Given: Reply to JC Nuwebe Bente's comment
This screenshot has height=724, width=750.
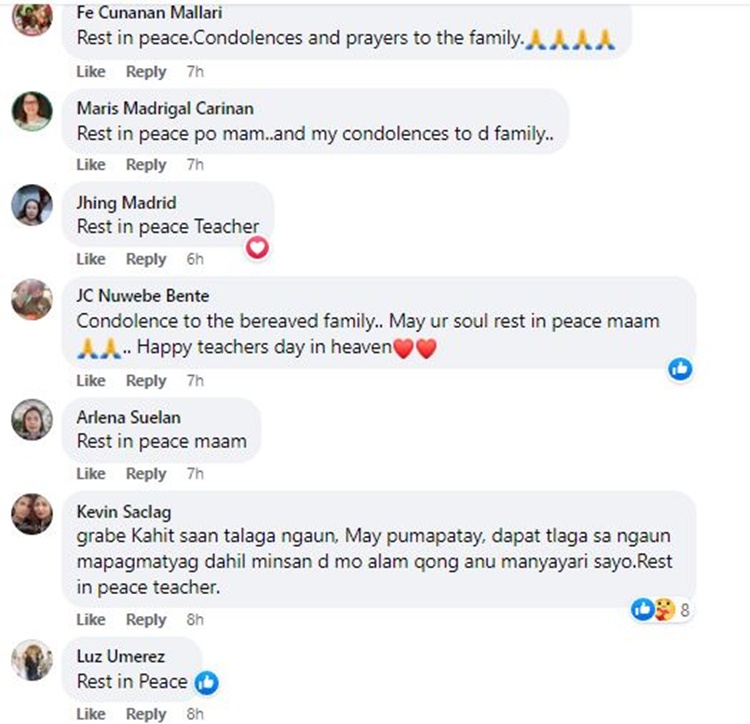Looking at the screenshot, I should pyautogui.click(x=146, y=381).
